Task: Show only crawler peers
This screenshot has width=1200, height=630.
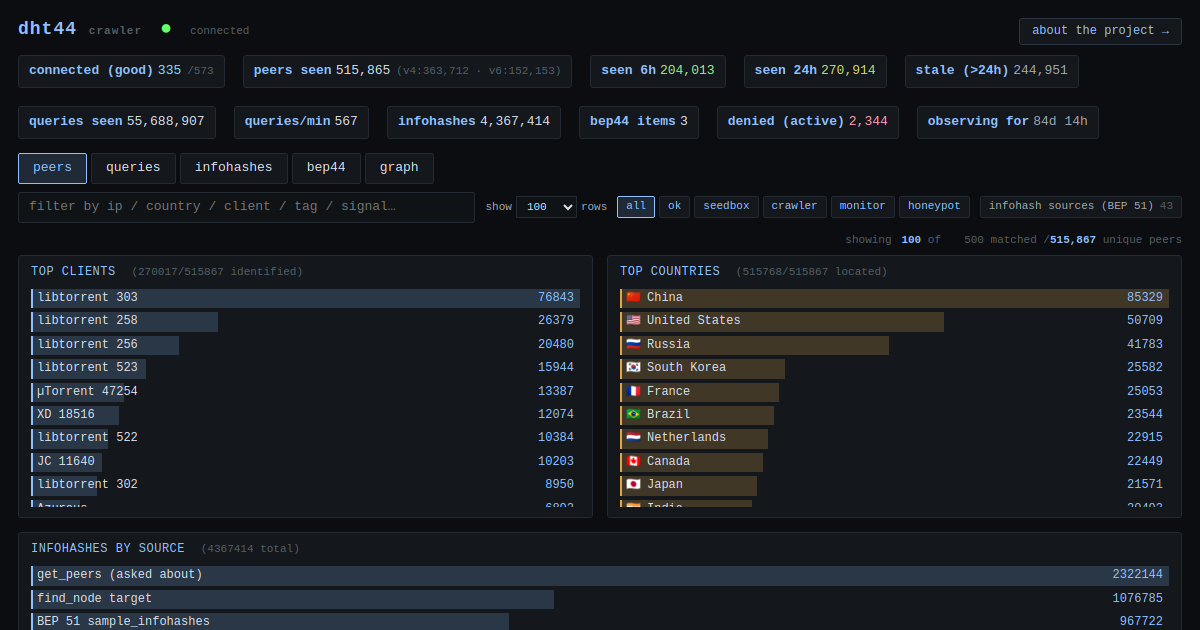Action: (x=795, y=207)
